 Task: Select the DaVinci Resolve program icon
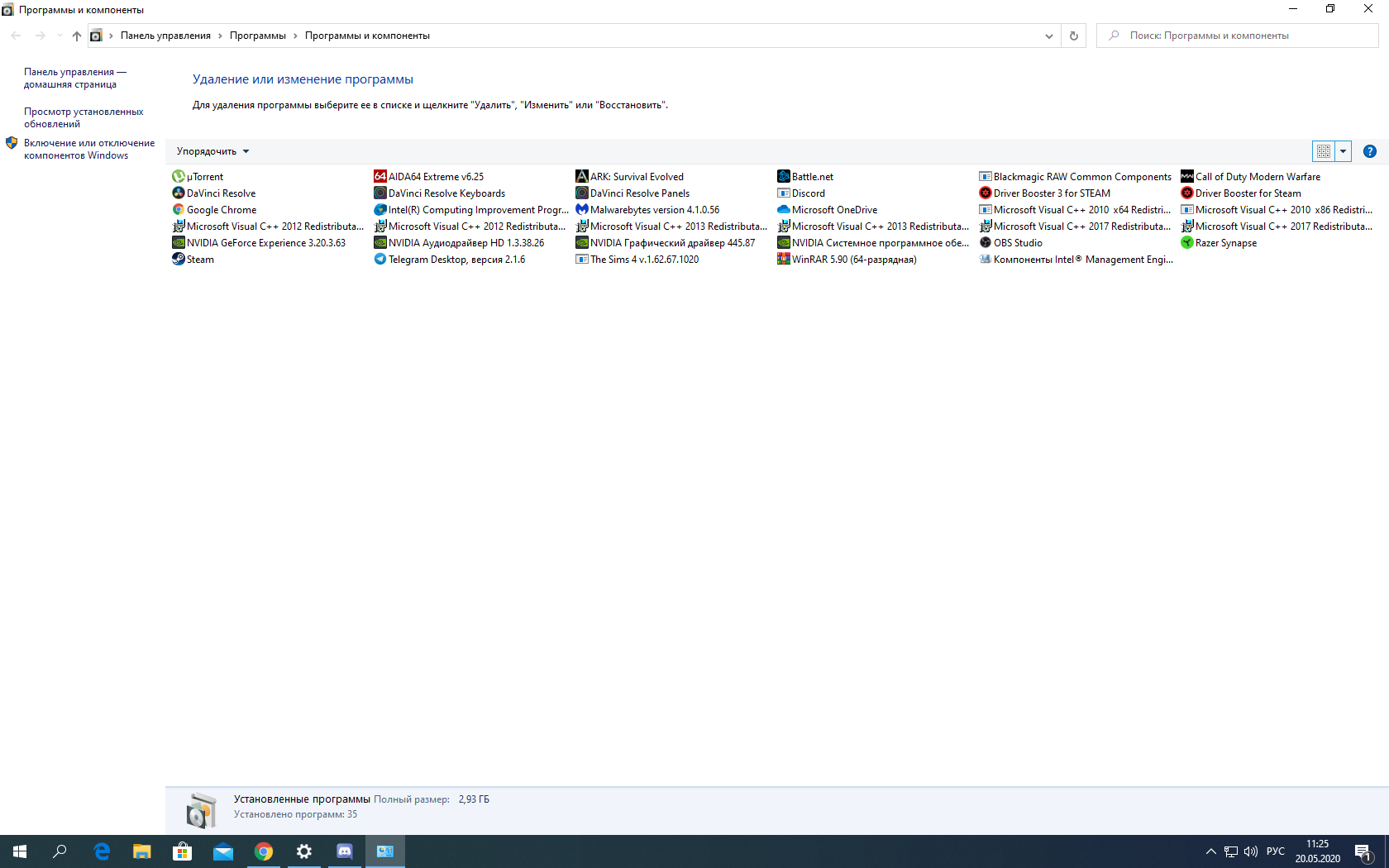179,193
